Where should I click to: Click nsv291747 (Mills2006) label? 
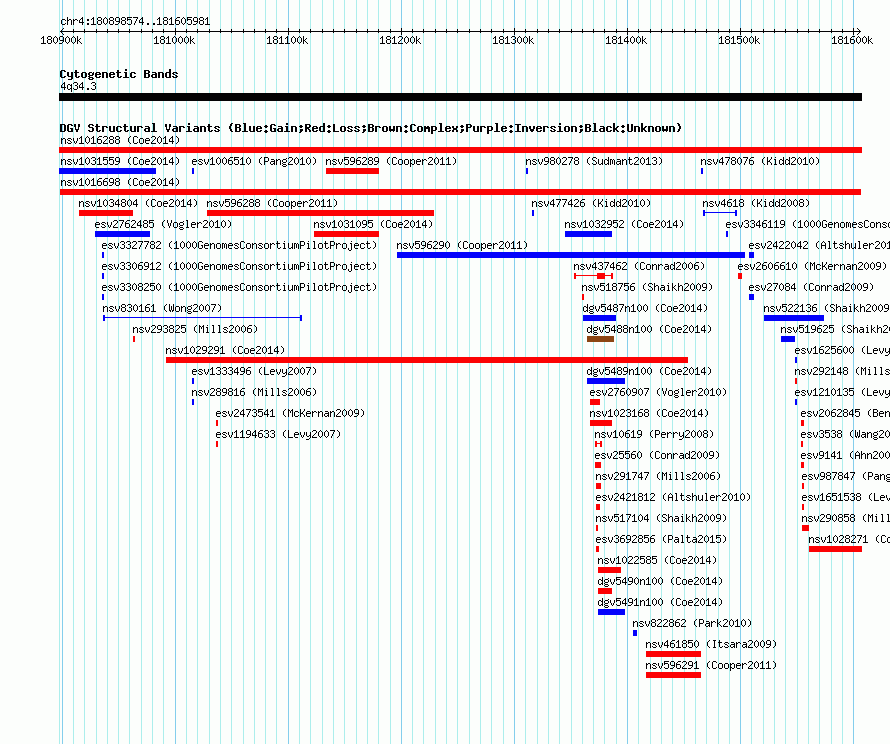click(658, 476)
